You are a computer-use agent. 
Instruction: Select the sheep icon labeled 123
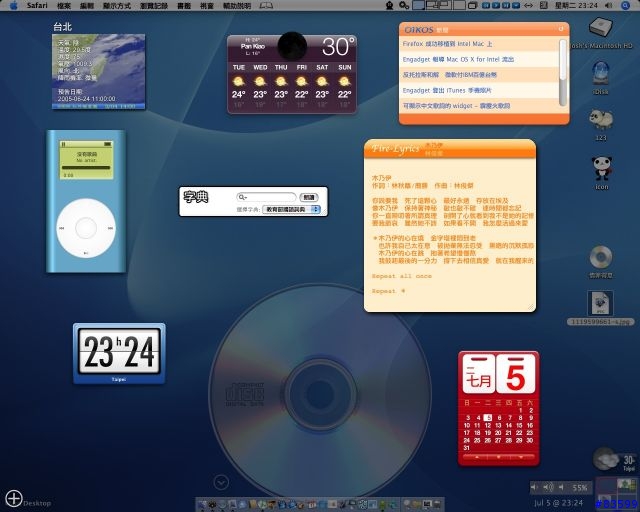click(601, 120)
